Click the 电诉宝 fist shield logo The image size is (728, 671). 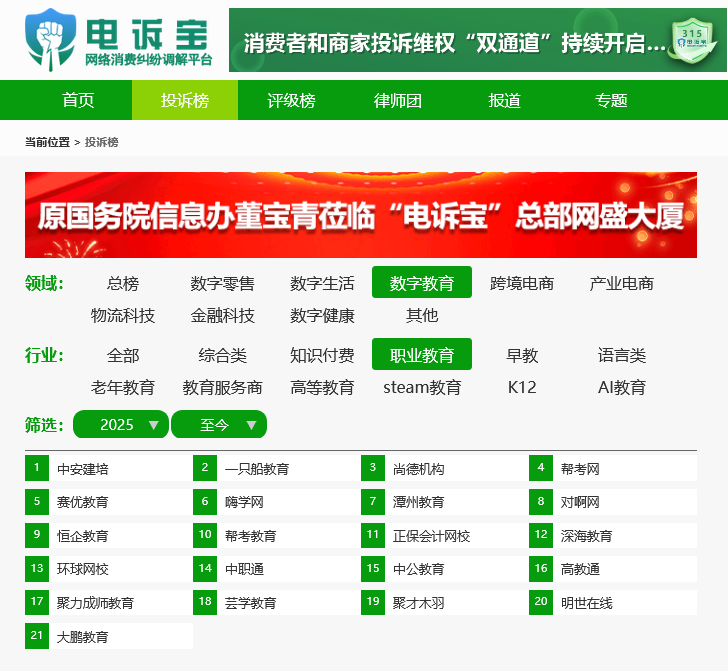click(51, 39)
